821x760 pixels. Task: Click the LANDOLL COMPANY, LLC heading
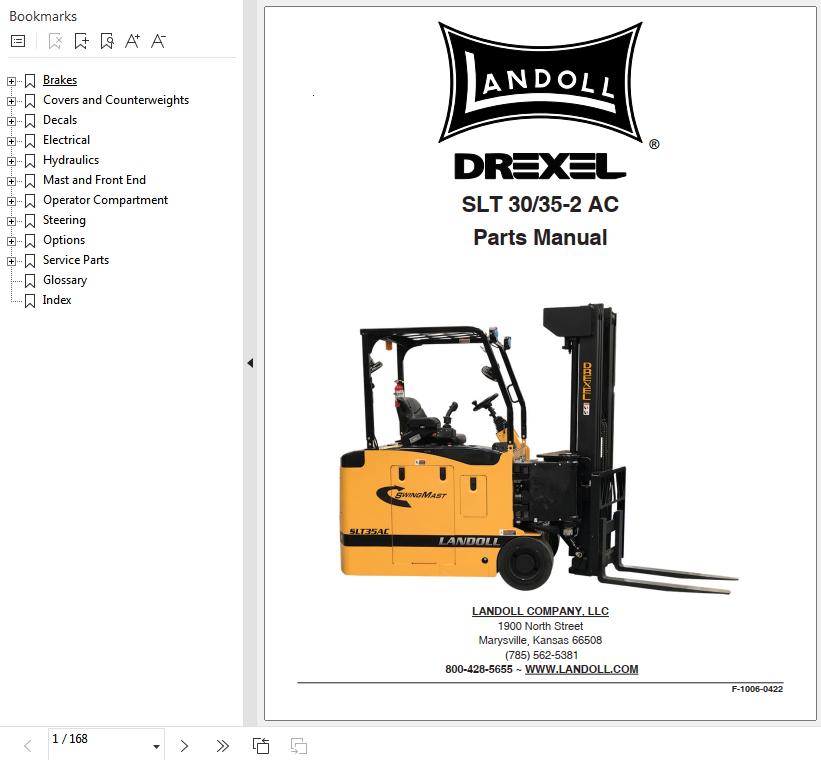(540, 611)
